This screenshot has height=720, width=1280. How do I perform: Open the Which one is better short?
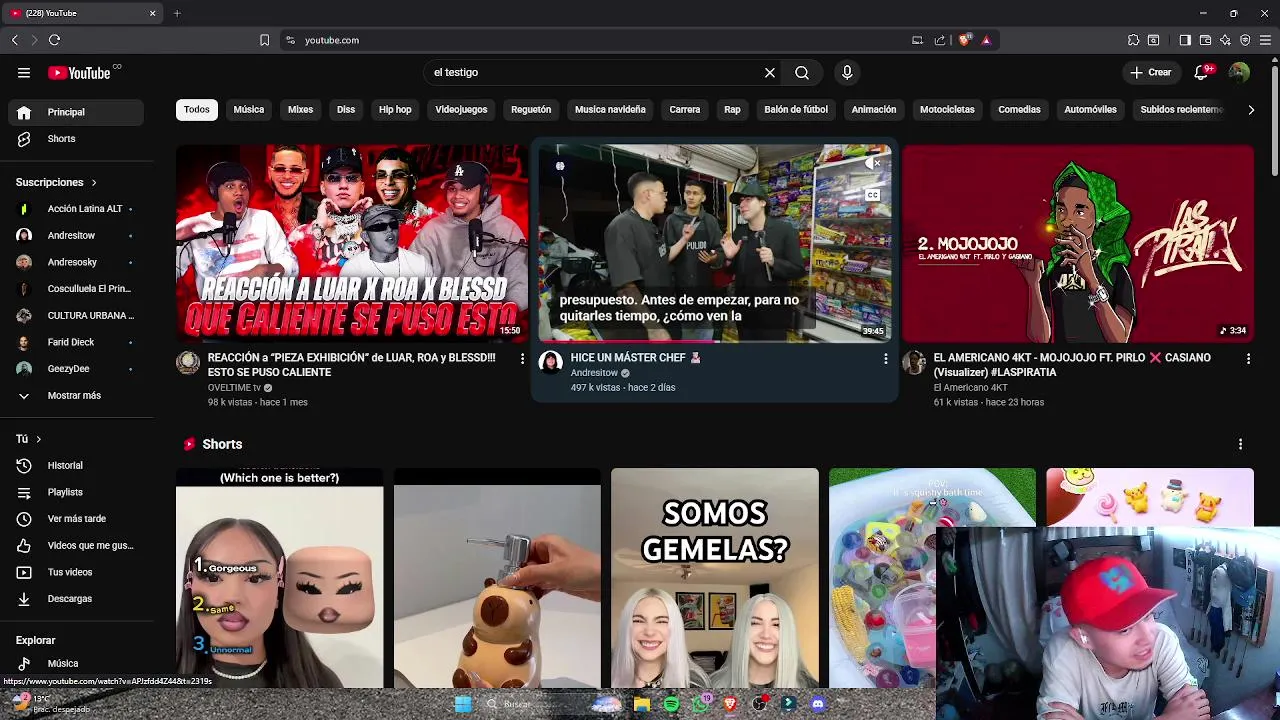pyautogui.click(x=279, y=578)
